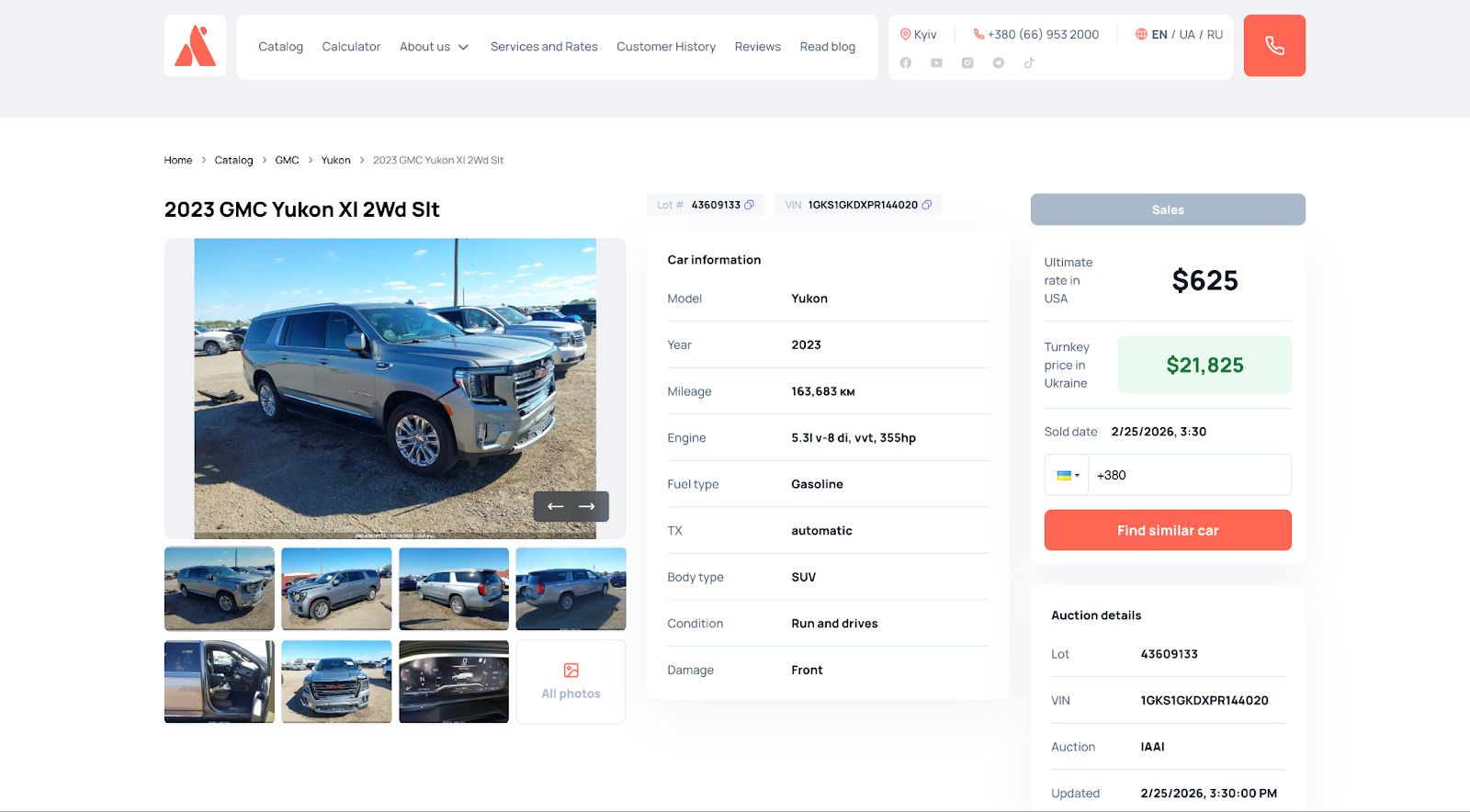This screenshot has height=812, width=1470.
Task: Click the phone number input field
Action: (x=1190, y=475)
